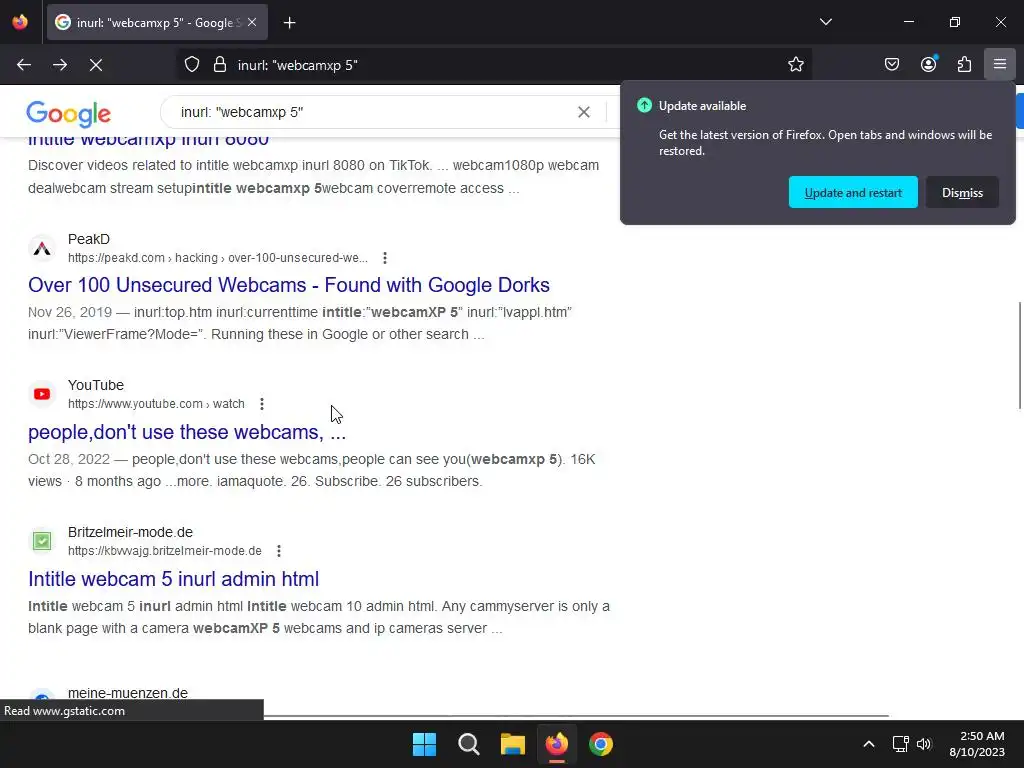The width and height of the screenshot is (1024, 768).
Task: Click the 'Update available' notification heading
Action: tap(702, 106)
